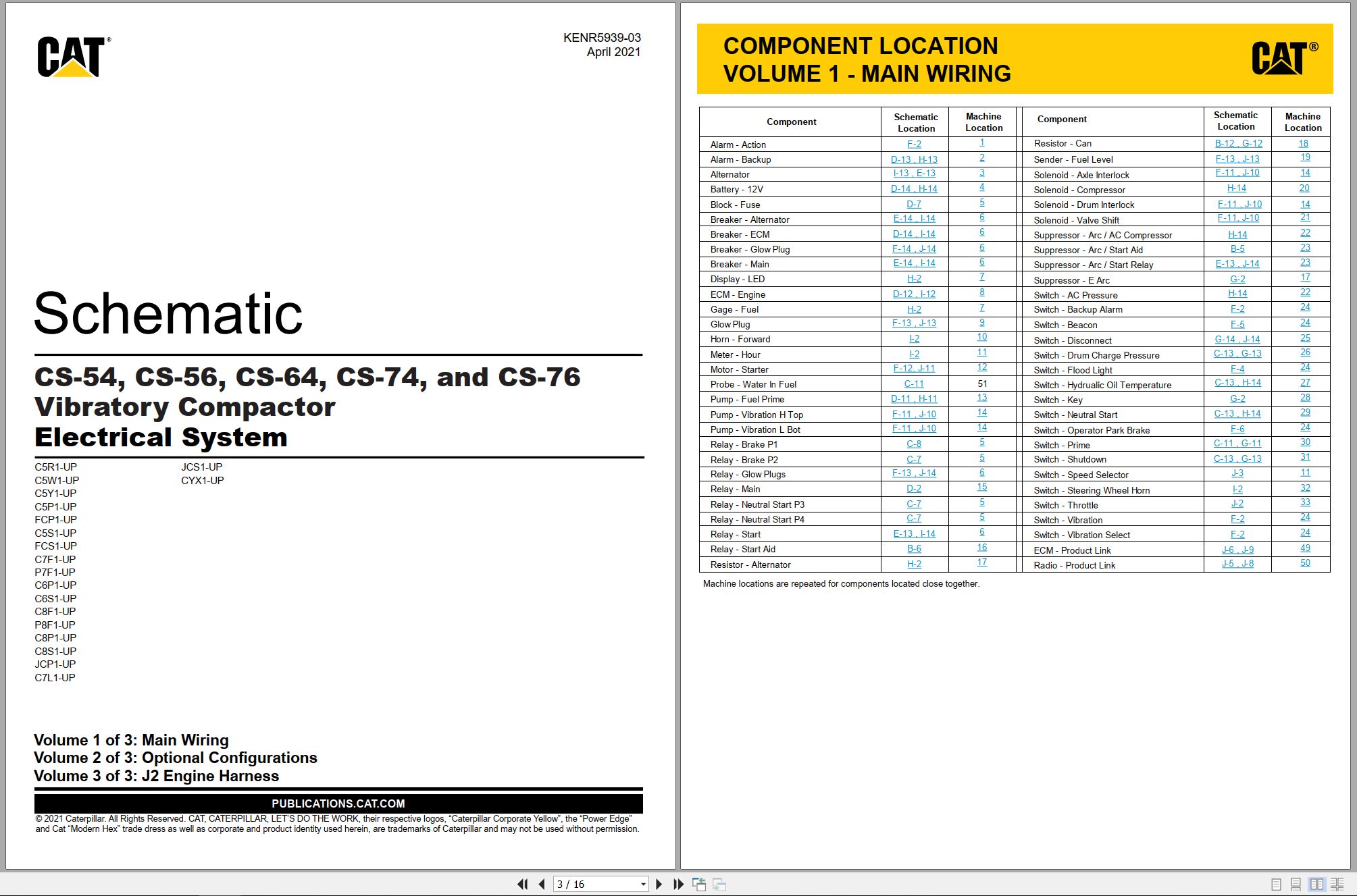Open machine location 9 for Glow Plug

point(982,323)
